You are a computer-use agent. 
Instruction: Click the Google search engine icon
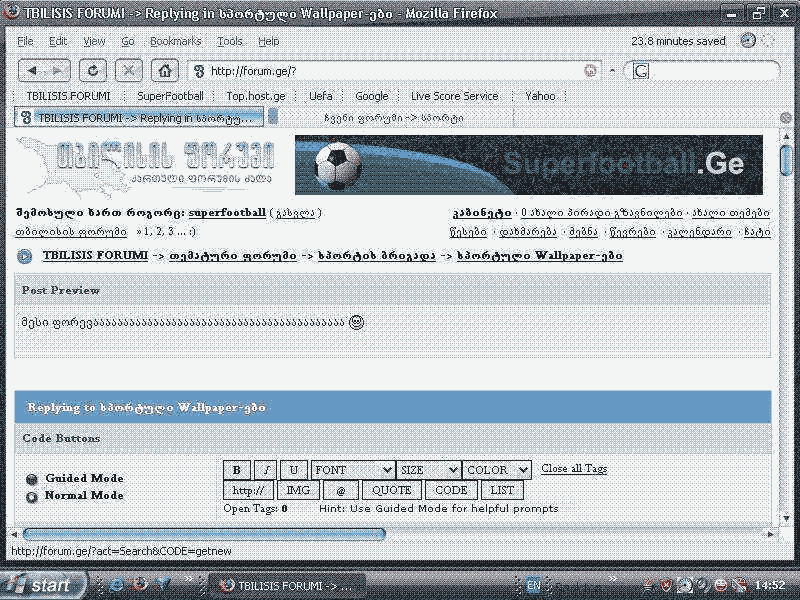click(x=641, y=71)
